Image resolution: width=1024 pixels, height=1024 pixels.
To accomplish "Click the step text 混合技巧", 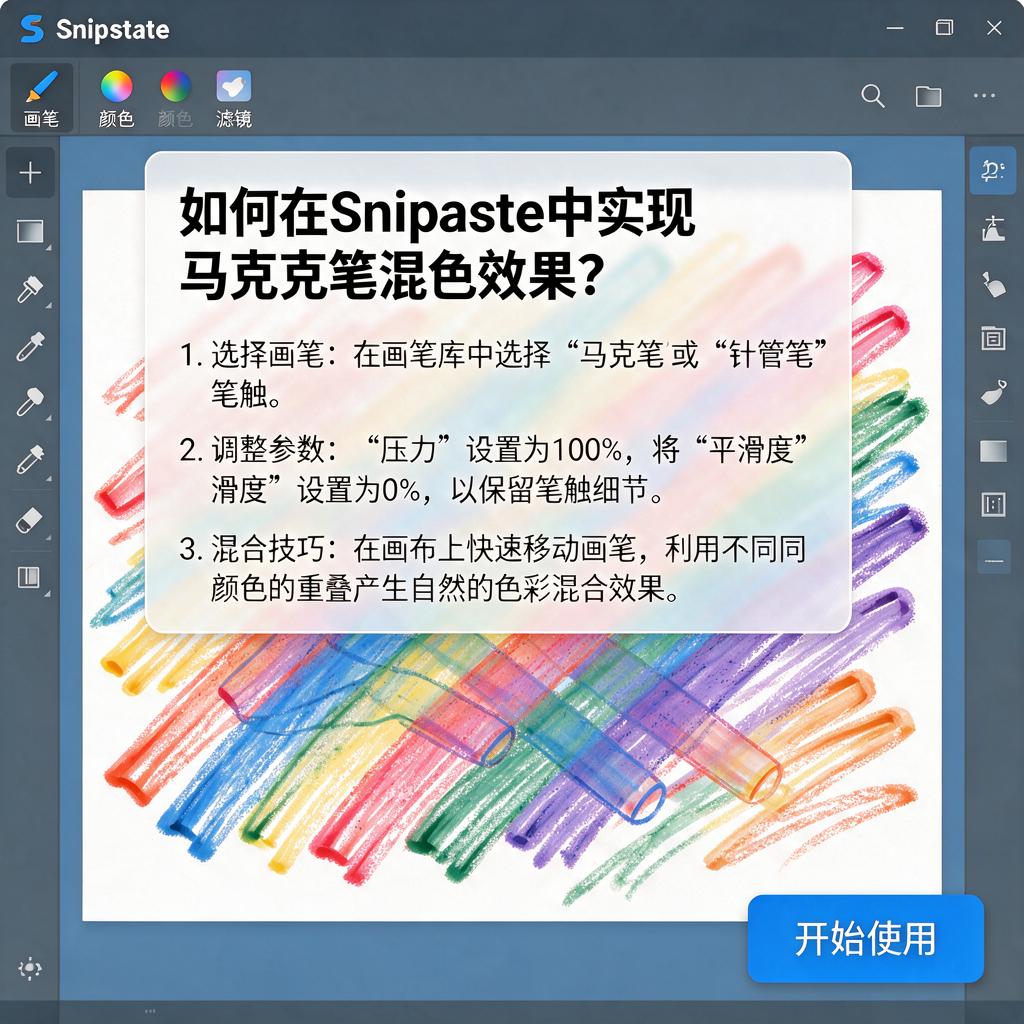I will point(267,549).
